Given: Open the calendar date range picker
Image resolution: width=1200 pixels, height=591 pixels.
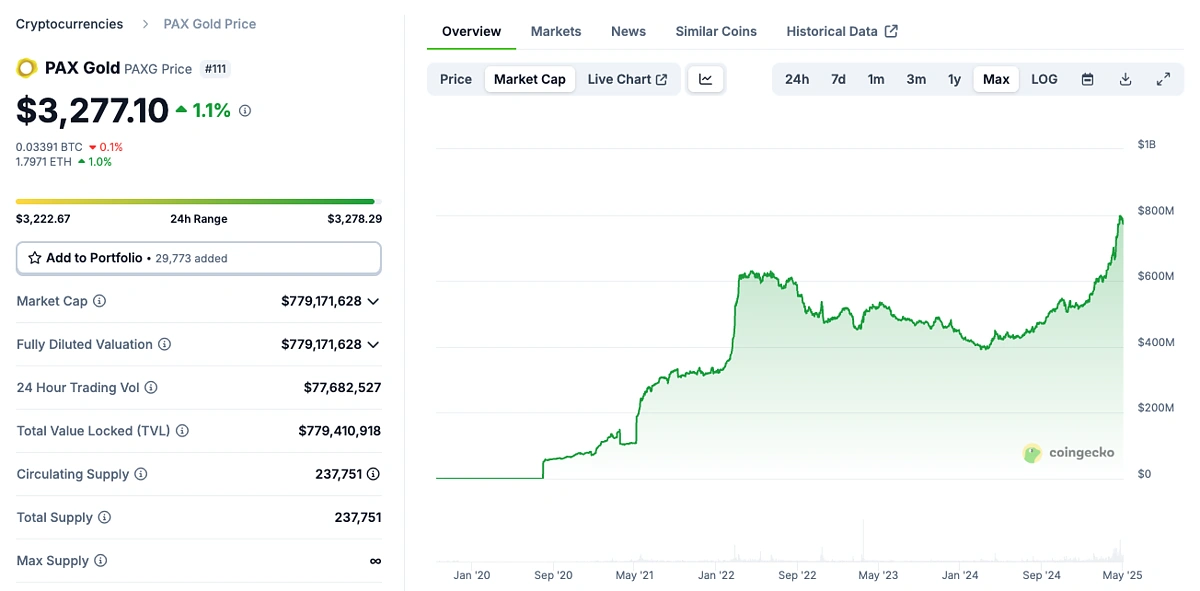Looking at the screenshot, I should [x=1087, y=79].
